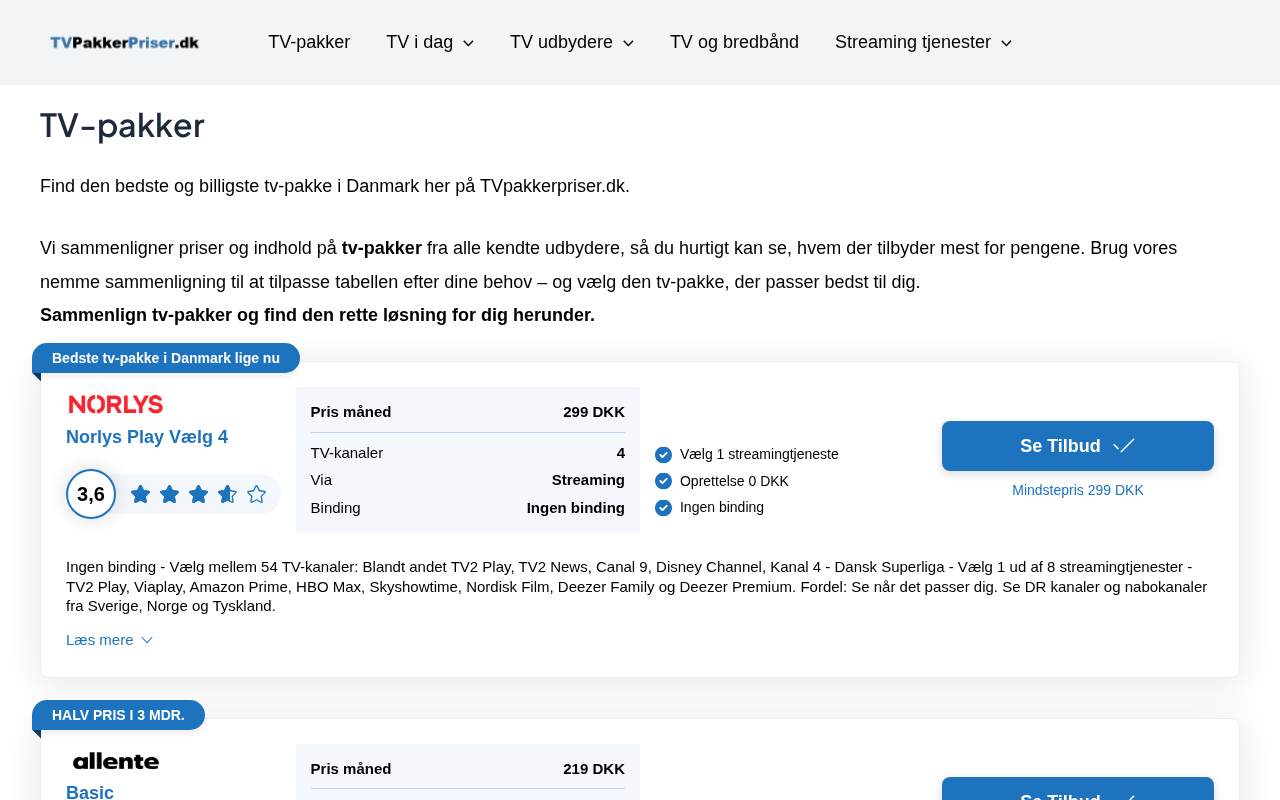Click the third rating star
Viewport: 1280px width, 800px height.
tap(199, 494)
